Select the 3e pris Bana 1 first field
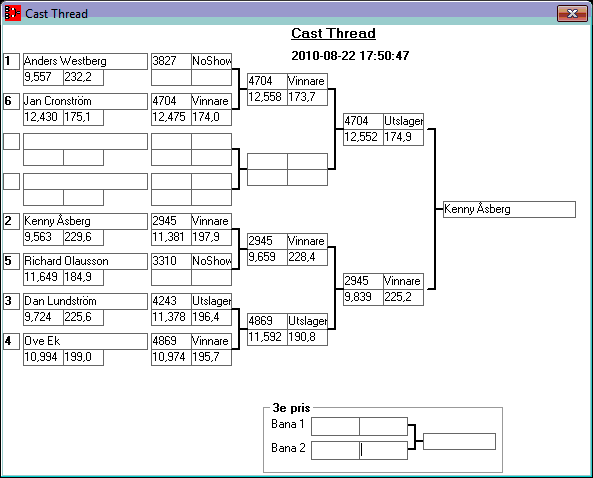Screen dimensions: 593x478 335,427
